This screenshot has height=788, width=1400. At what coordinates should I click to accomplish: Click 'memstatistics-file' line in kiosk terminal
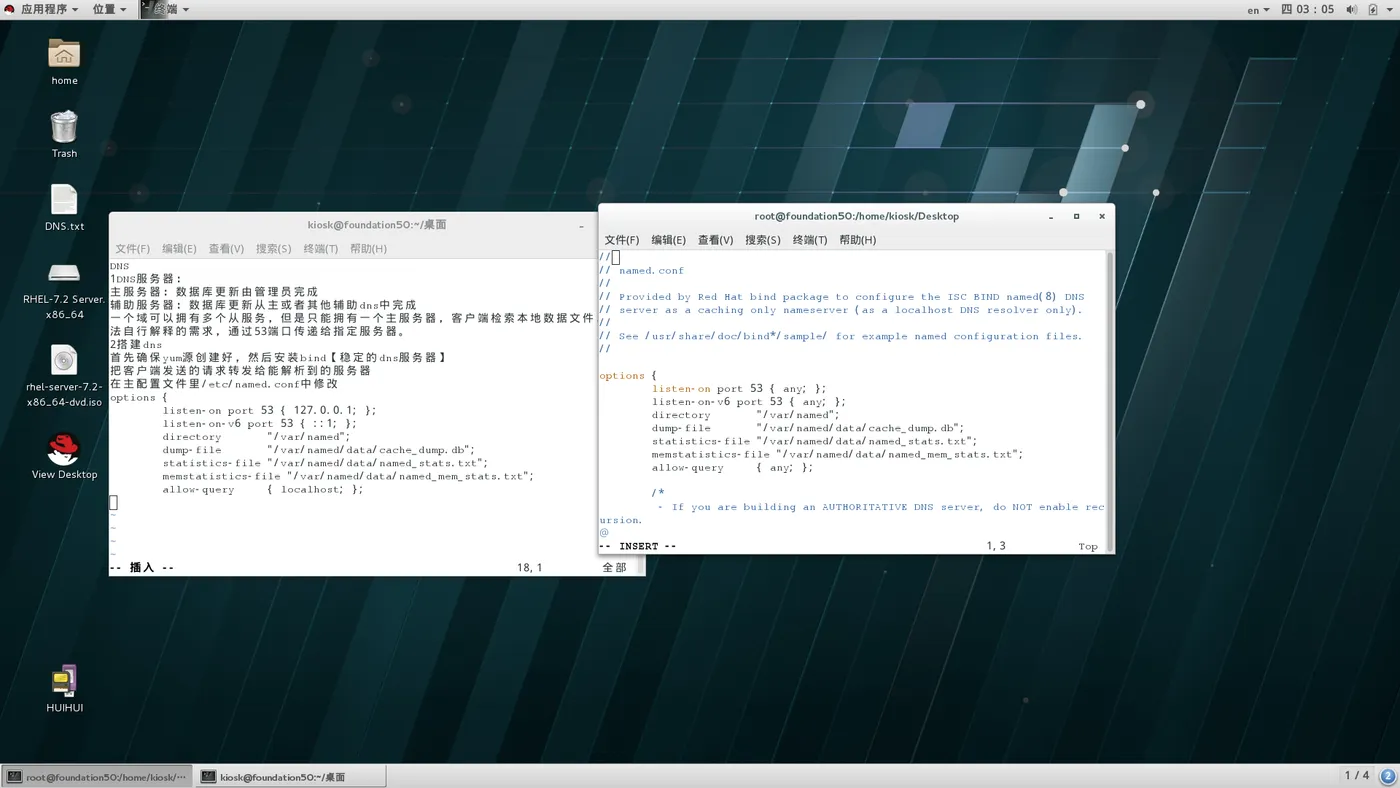348,476
